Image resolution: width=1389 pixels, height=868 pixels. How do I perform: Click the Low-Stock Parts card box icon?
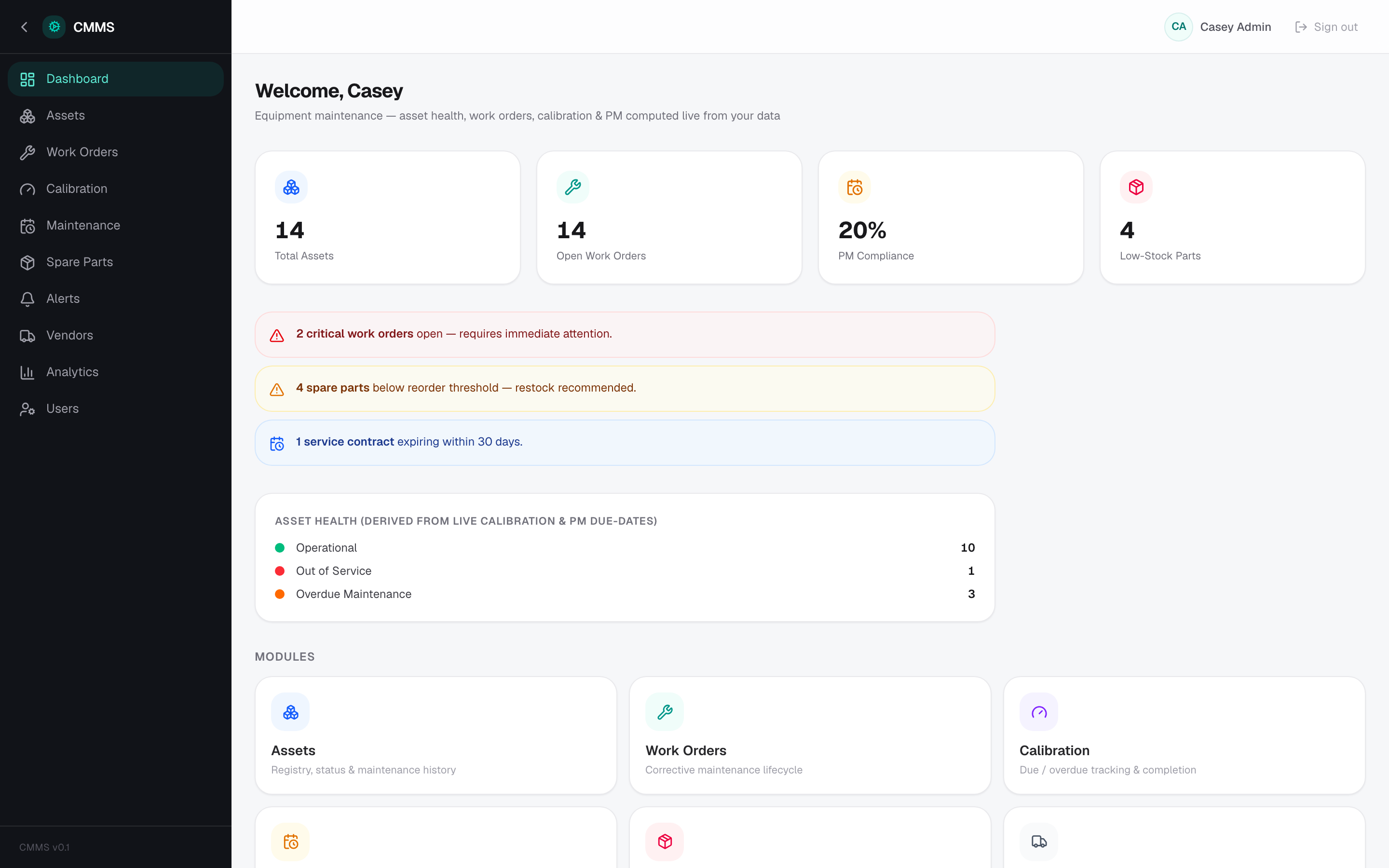[x=1136, y=187]
